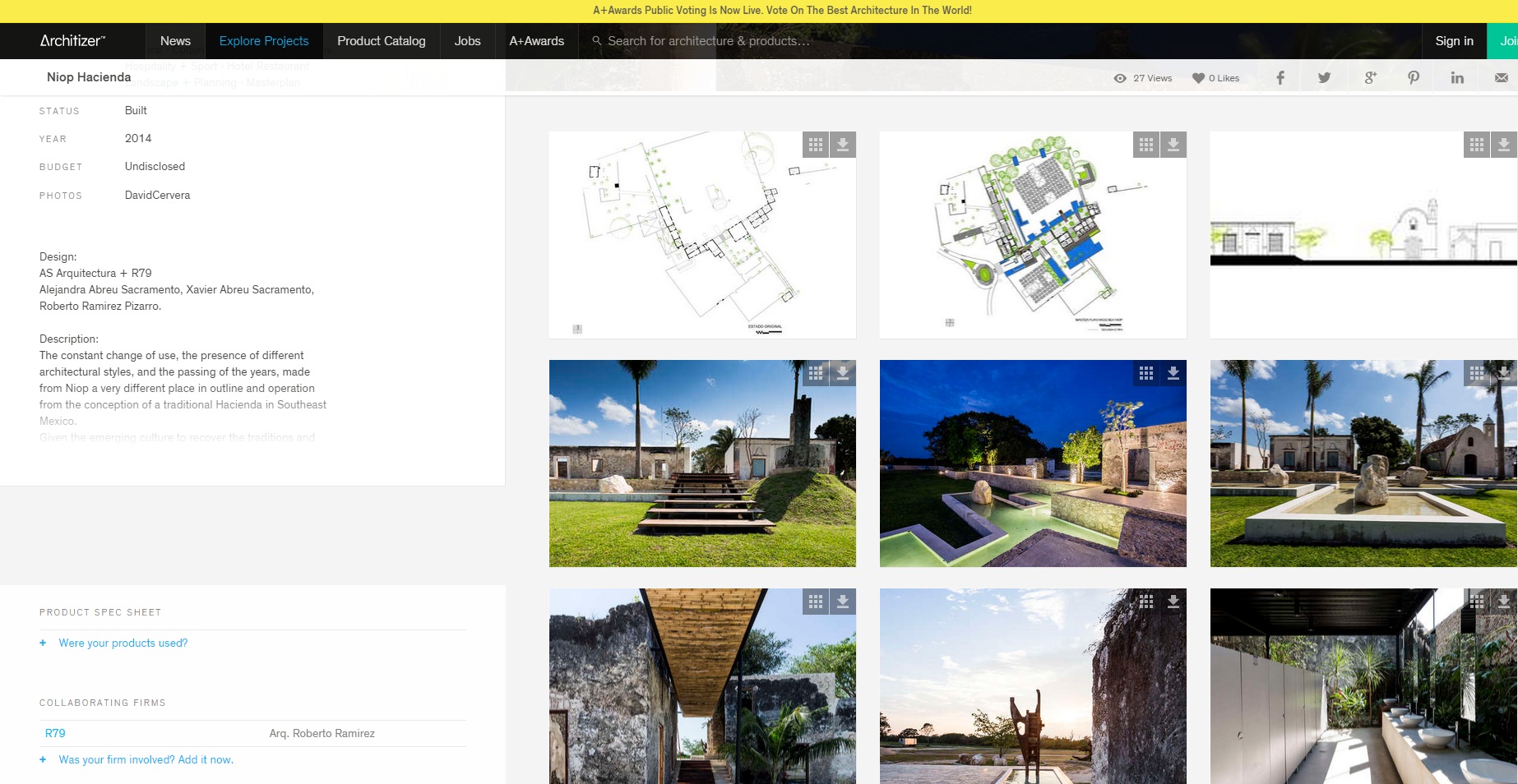The width and height of the screenshot is (1518, 784).
Task: Open the thatched roof ruin photo
Action: [x=702, y=686]
